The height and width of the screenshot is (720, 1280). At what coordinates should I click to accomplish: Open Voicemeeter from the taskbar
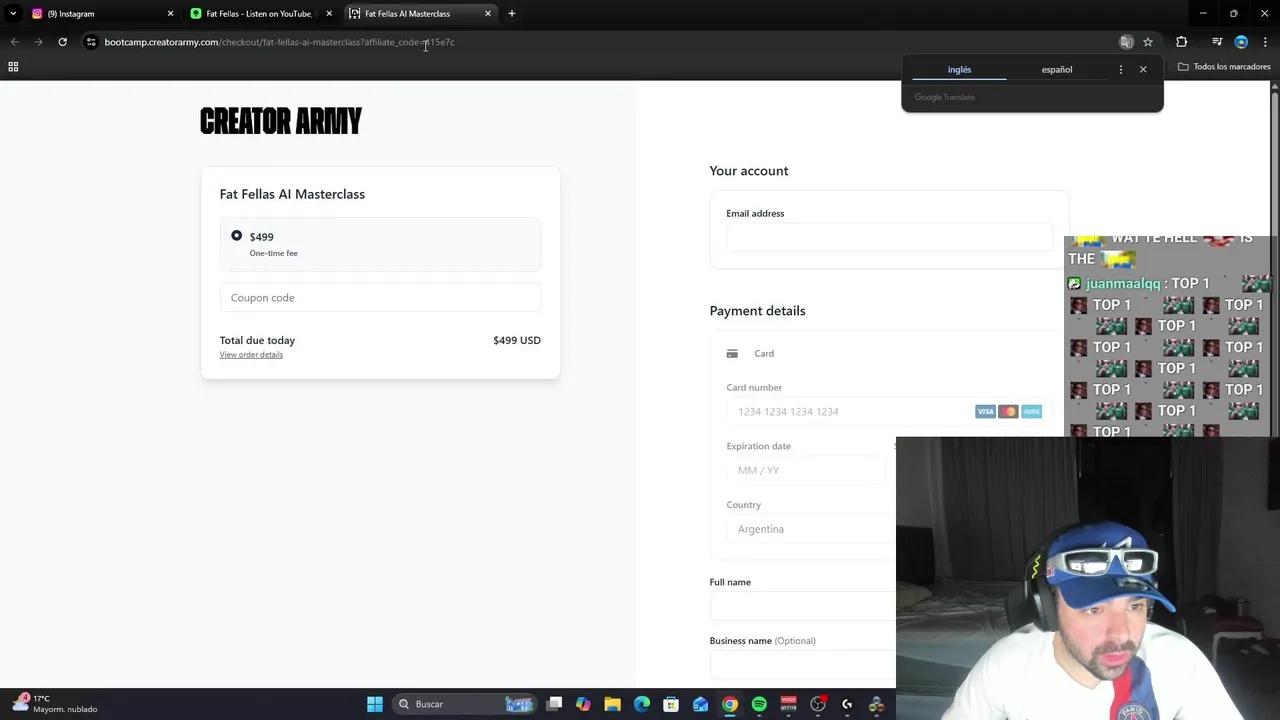coord(788,704)
